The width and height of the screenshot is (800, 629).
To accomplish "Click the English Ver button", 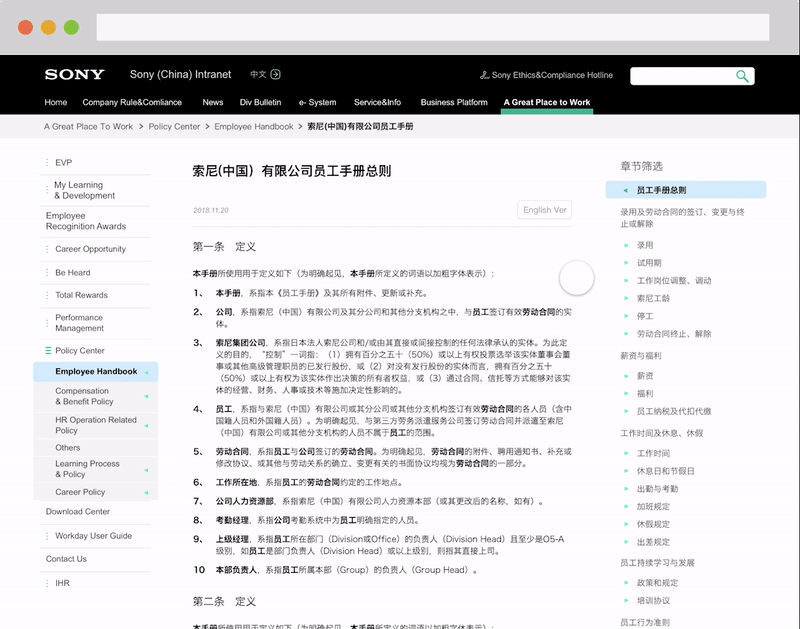I will [544, 210].
